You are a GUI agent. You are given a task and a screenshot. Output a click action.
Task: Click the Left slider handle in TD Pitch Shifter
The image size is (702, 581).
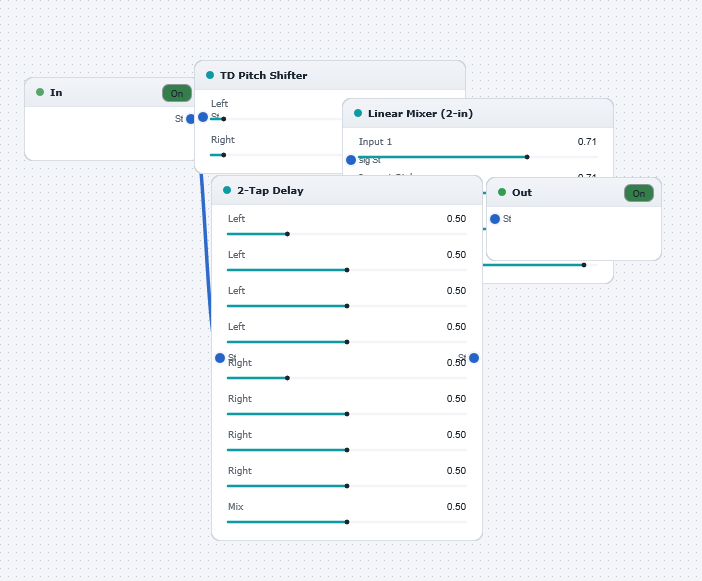[223, 119]
